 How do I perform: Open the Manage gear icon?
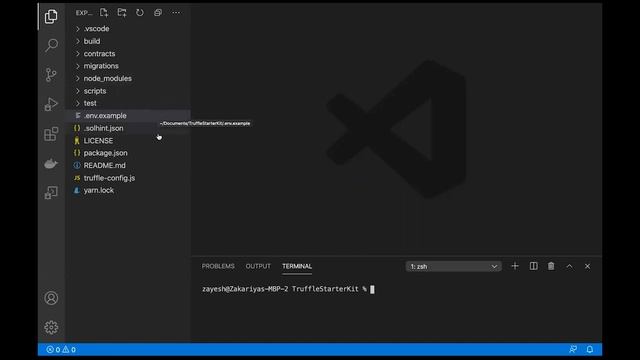tap(51, 327)
